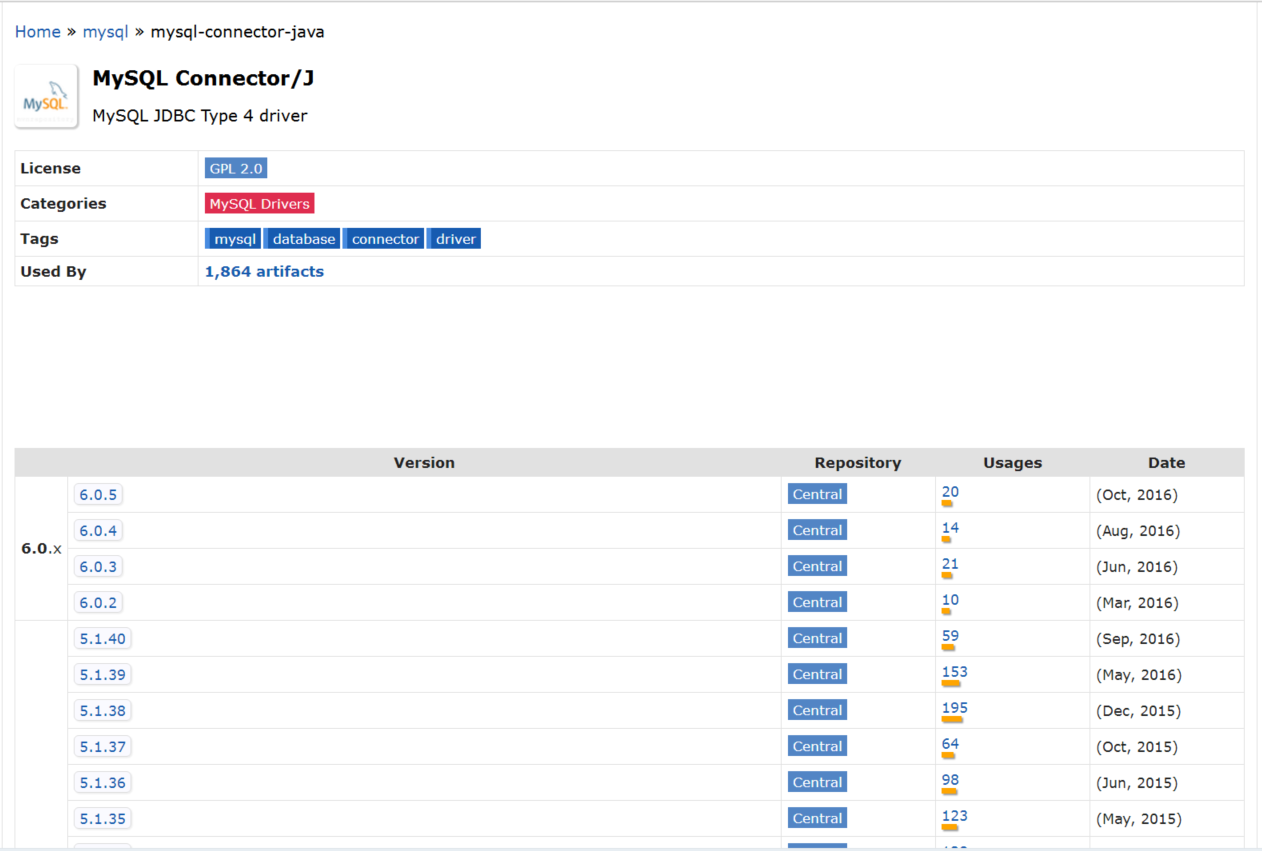1262x851 pixels.
Task: Open the 1,864 artifacts link
Action: click(264, 272)
